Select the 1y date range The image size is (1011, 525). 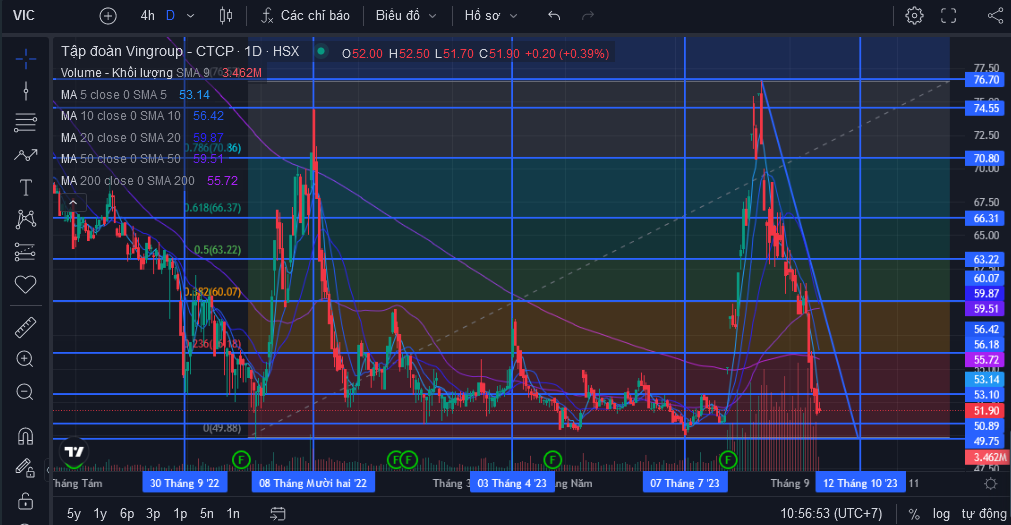(100, 513)
